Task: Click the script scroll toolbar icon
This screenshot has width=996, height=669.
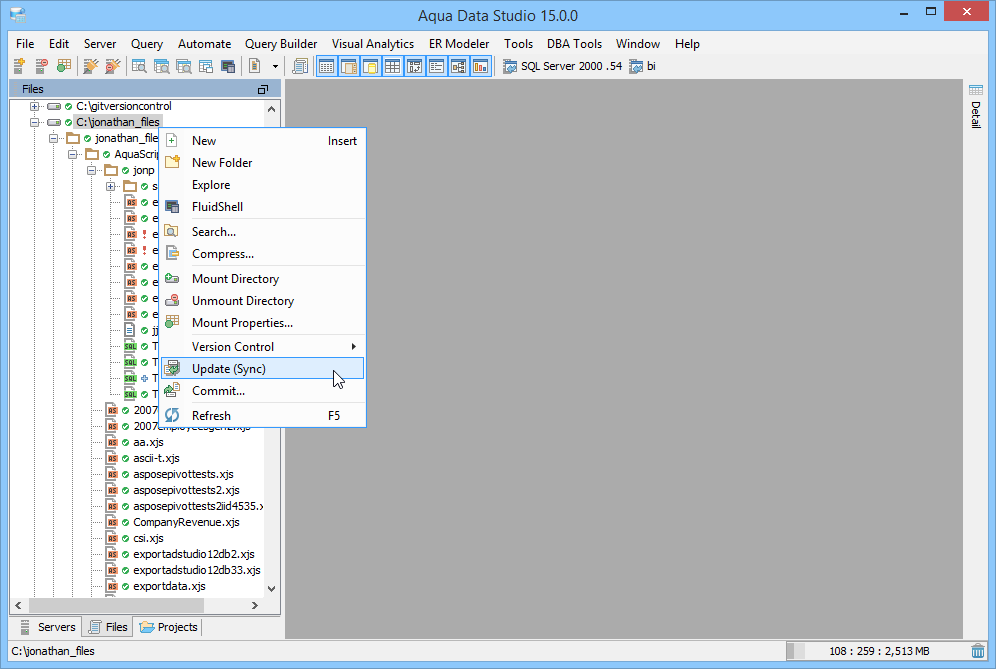Action: (x=300, y=66)
